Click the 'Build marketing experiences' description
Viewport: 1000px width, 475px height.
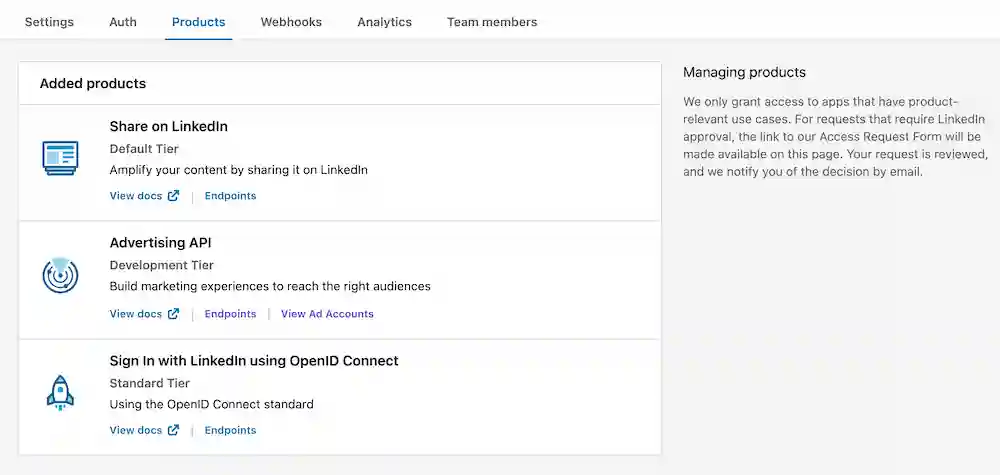tap(270, 286)
